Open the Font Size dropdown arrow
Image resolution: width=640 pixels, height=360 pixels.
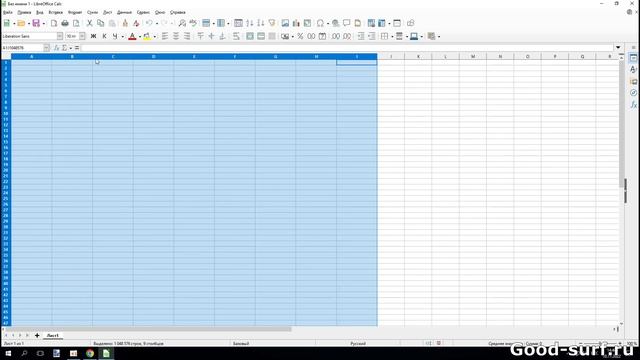tap(82, 36)
